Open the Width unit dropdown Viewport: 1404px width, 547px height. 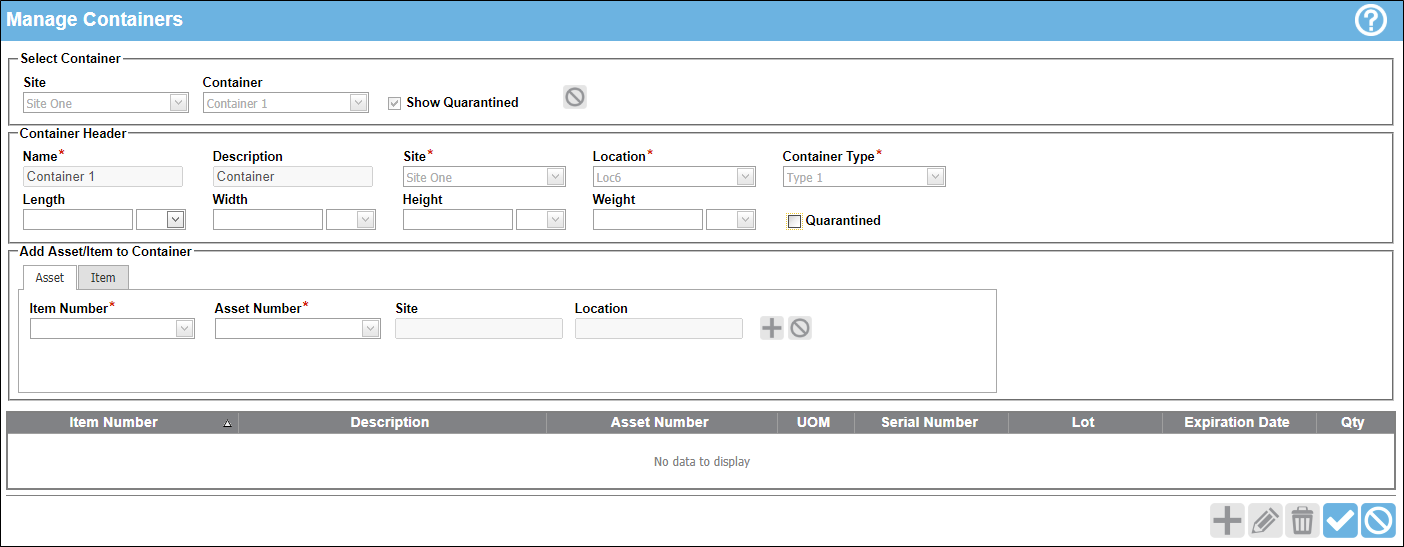pos(365,220)
